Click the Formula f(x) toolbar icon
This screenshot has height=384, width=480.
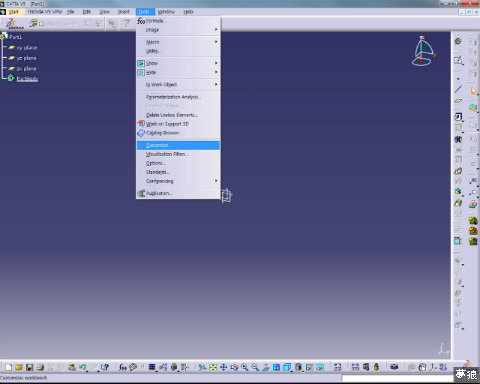point(122,367)
